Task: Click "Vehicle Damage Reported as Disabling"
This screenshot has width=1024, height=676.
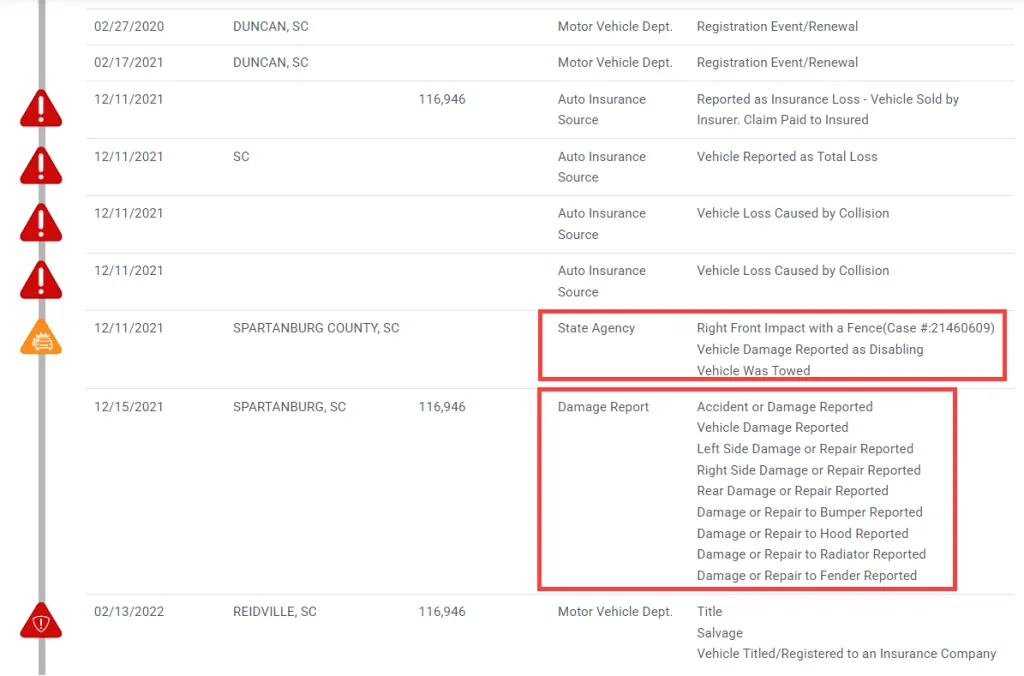Action: coord(810,349)
